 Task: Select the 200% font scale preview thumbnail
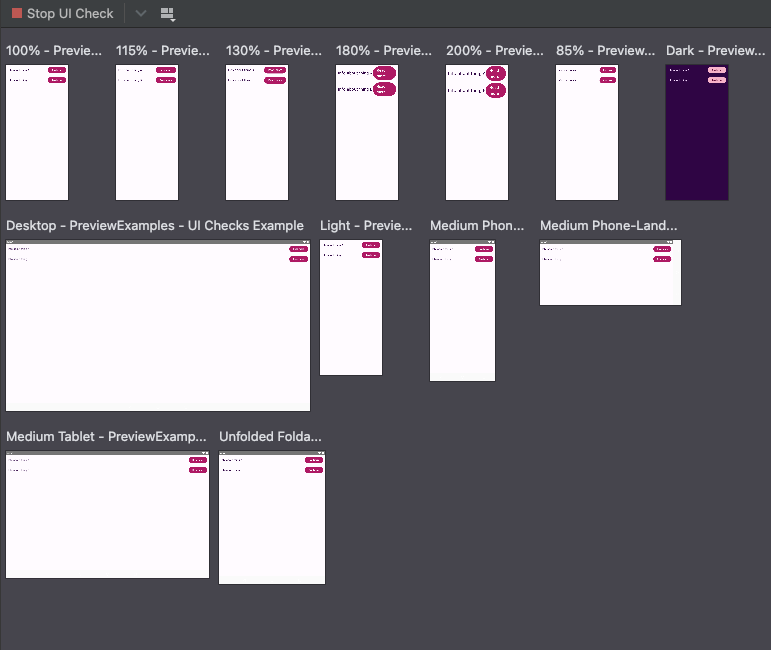click(477, 132)
